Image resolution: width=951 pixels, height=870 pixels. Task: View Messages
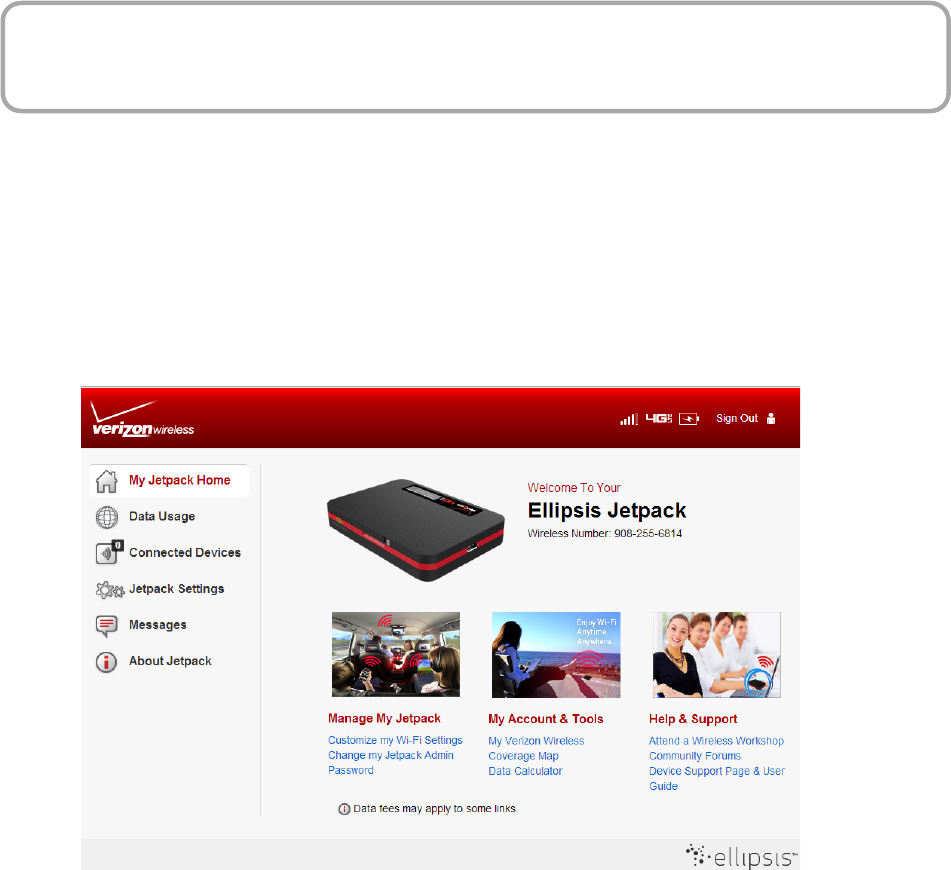tap(158, 625)
